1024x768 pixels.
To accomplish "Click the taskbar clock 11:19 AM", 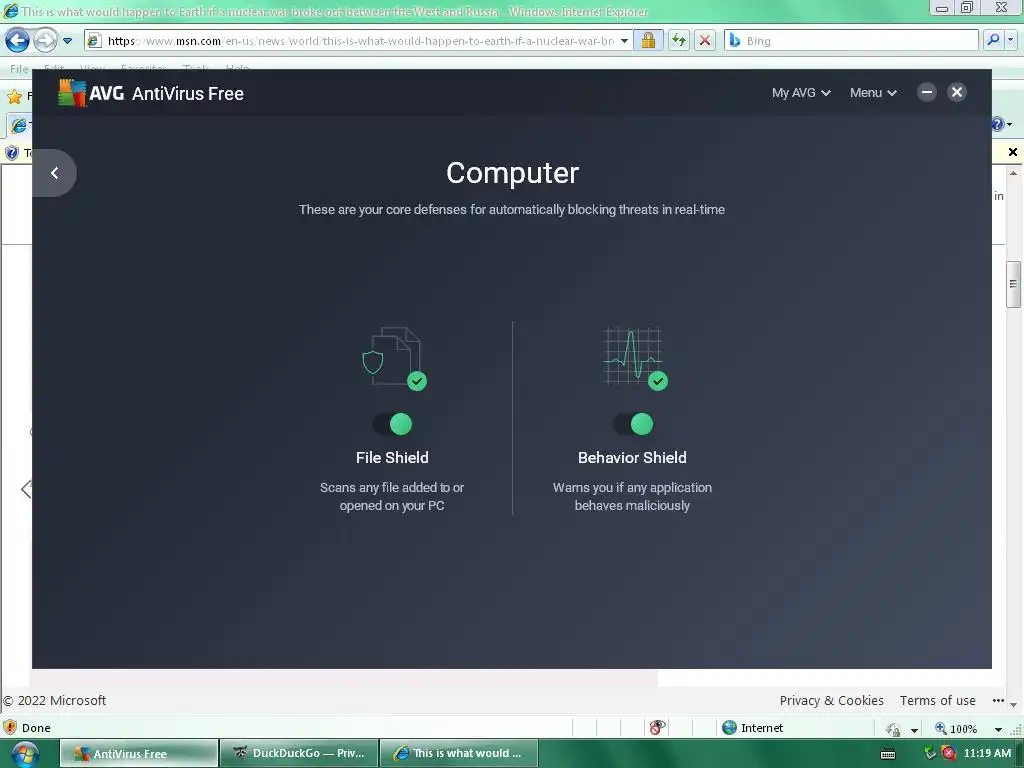I will pyautogui.click(x=987, y=753).
